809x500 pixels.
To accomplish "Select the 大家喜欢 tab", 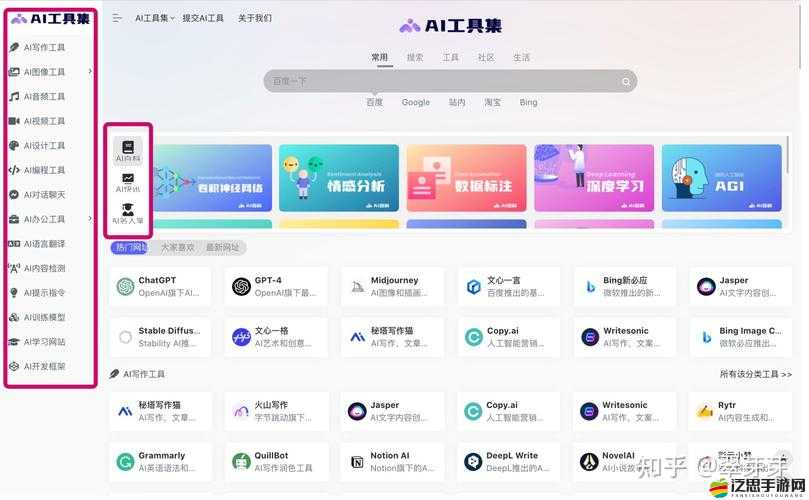I will [177, 248].
